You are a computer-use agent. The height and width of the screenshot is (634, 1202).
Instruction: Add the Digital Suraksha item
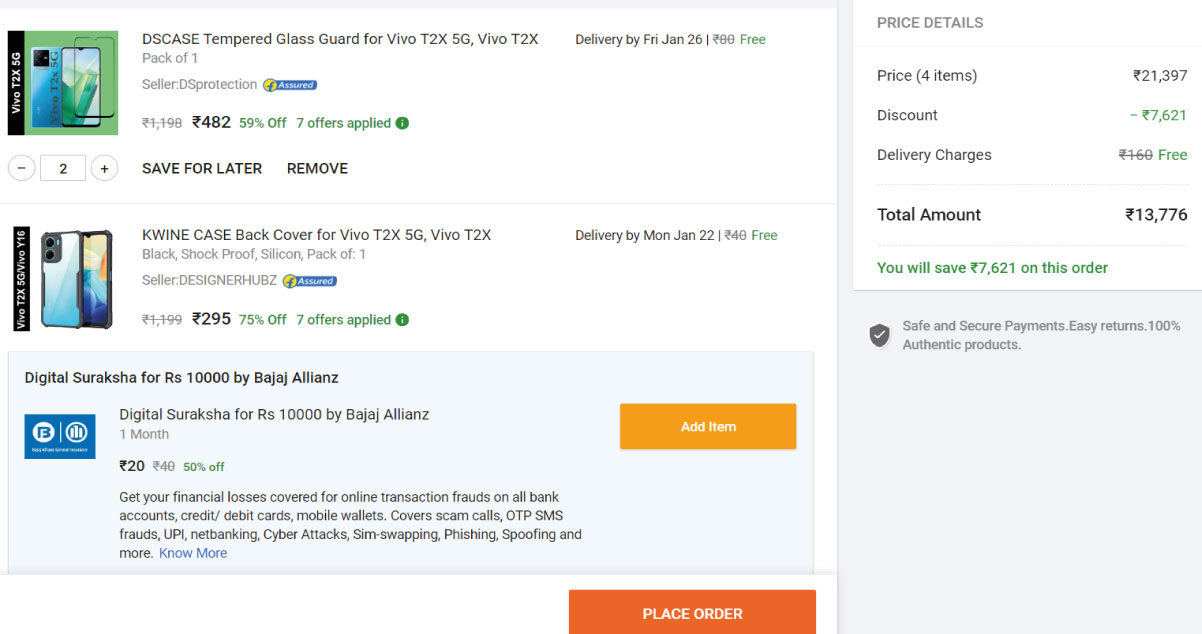tap(707, 426)
